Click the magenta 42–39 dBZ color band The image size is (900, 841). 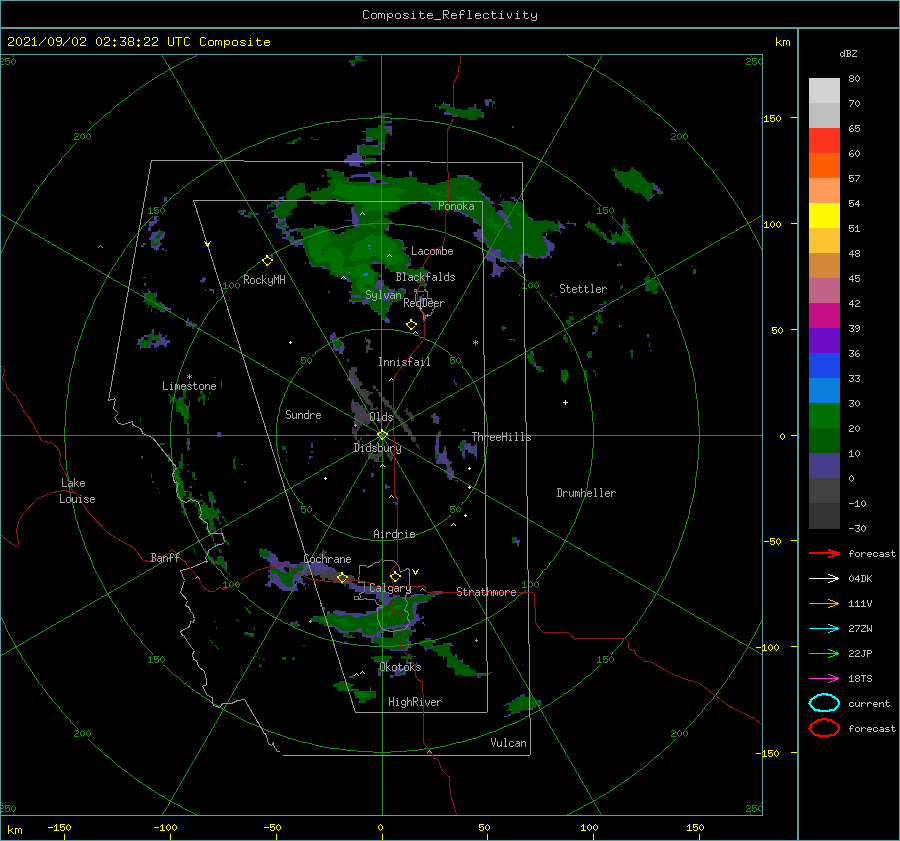point(824,316)
